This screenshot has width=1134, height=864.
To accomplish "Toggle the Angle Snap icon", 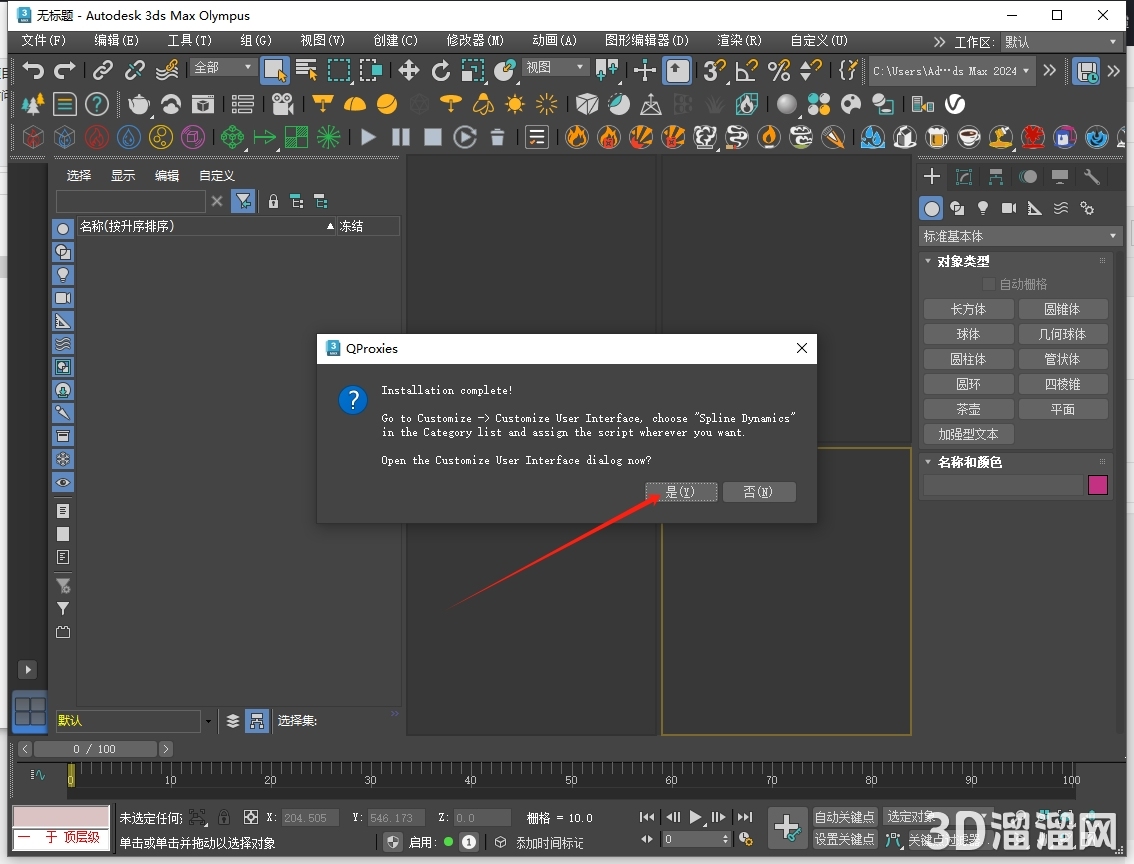I will point(746,71).
